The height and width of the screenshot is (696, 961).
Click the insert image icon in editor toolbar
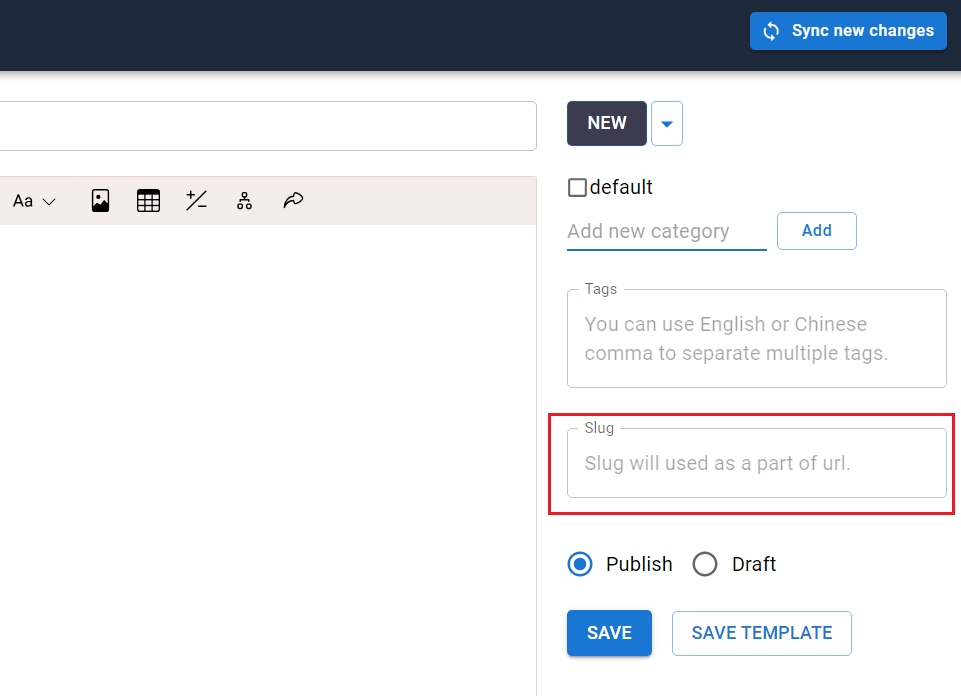[100, 201]
